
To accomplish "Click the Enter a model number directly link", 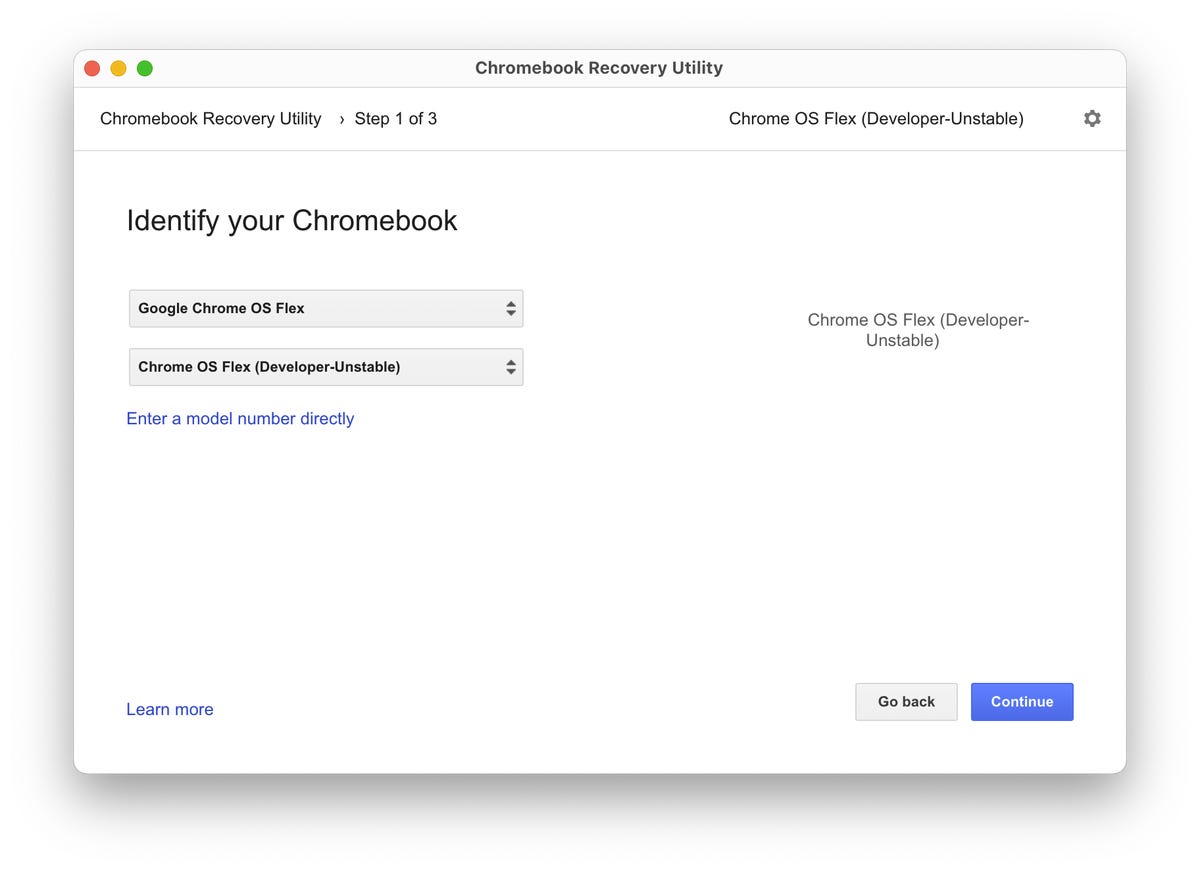I will coord(240,418).
